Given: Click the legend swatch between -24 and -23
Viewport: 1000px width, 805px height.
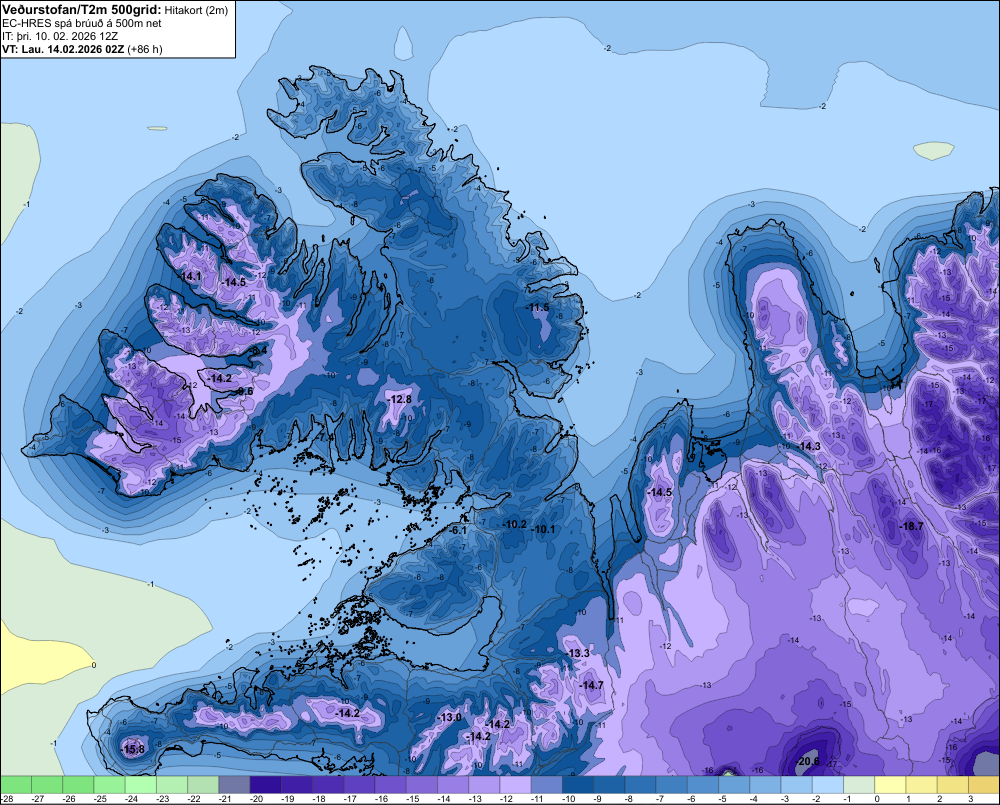Looking at the screenshot, I should pos(140,784).
